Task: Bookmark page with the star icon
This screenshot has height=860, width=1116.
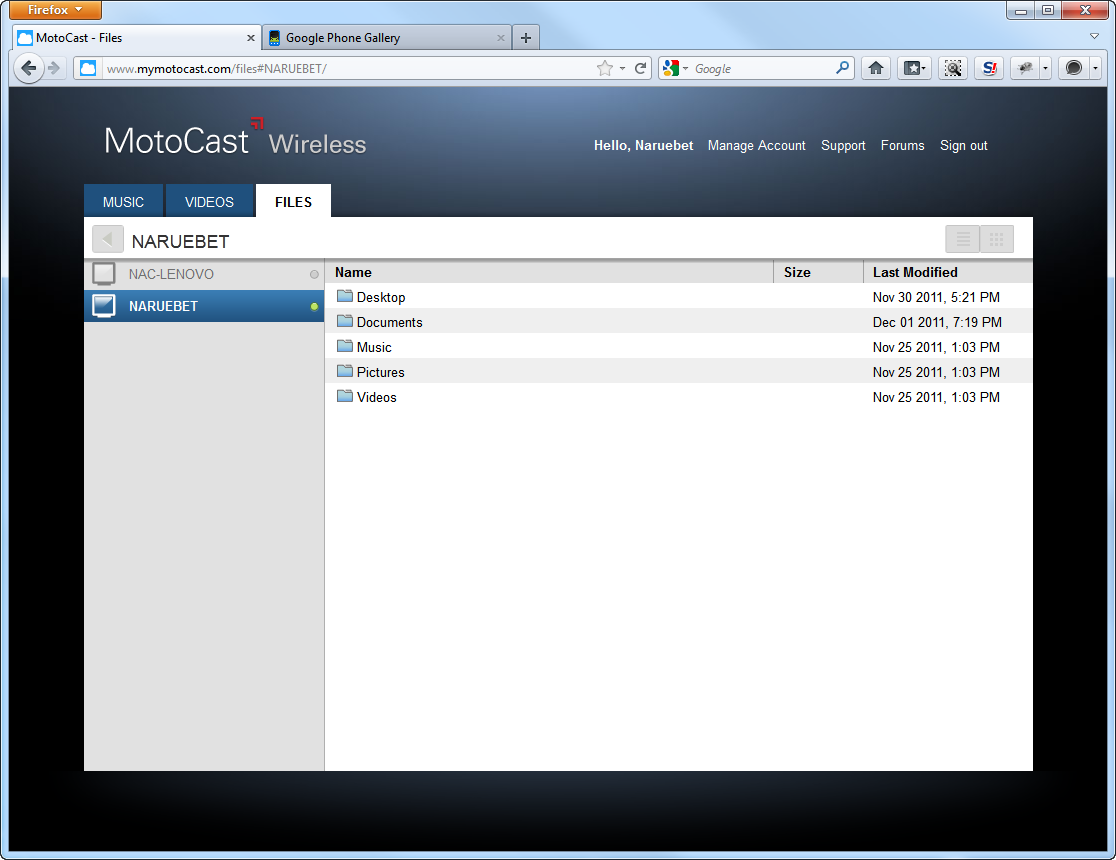Action: 604,68
